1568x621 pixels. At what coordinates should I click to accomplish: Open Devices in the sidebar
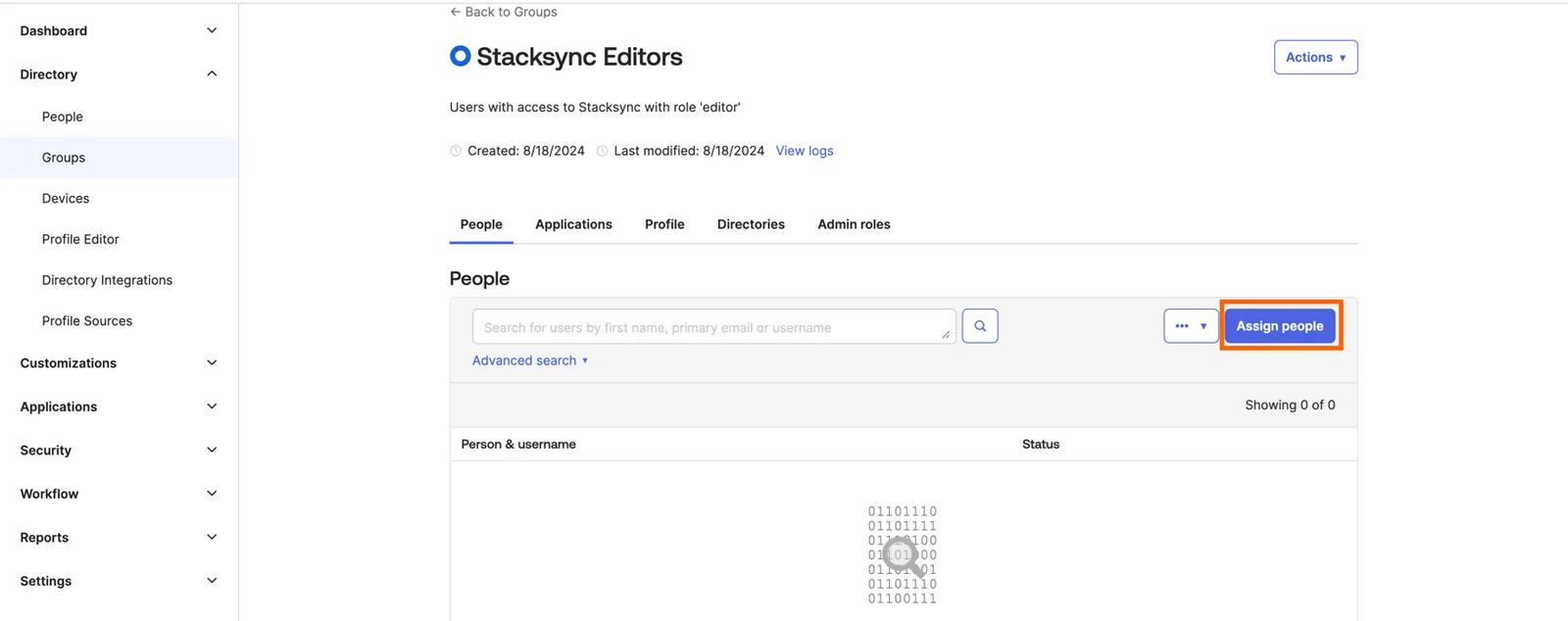click(x=66, y=199)
